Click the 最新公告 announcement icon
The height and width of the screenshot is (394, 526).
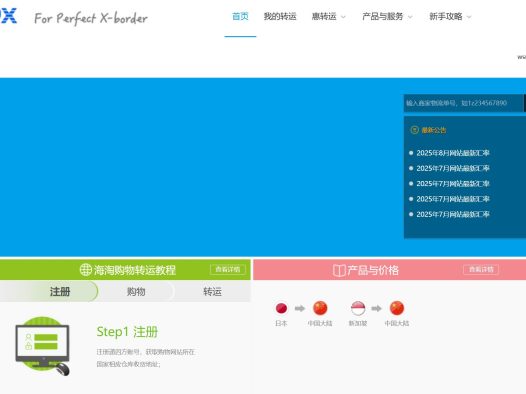click(x=414, y=130)
